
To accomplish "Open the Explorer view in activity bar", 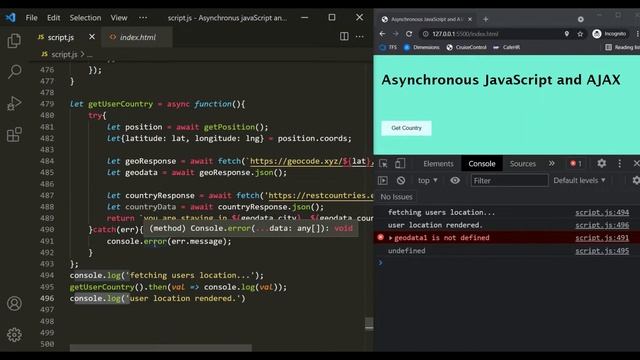I will click(14, 40).
